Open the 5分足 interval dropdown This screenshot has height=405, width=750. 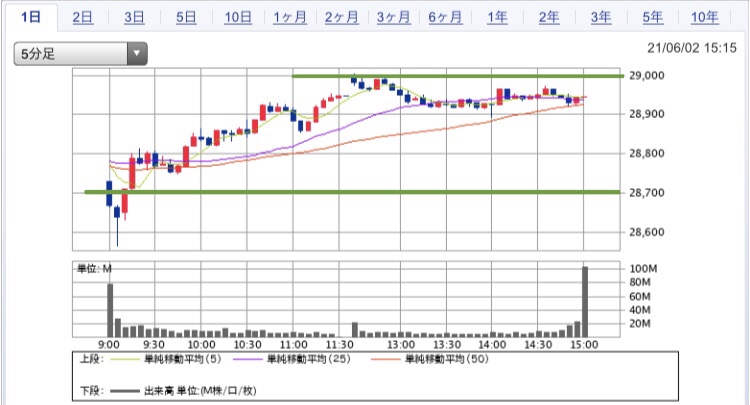click(x=80, y=54)
